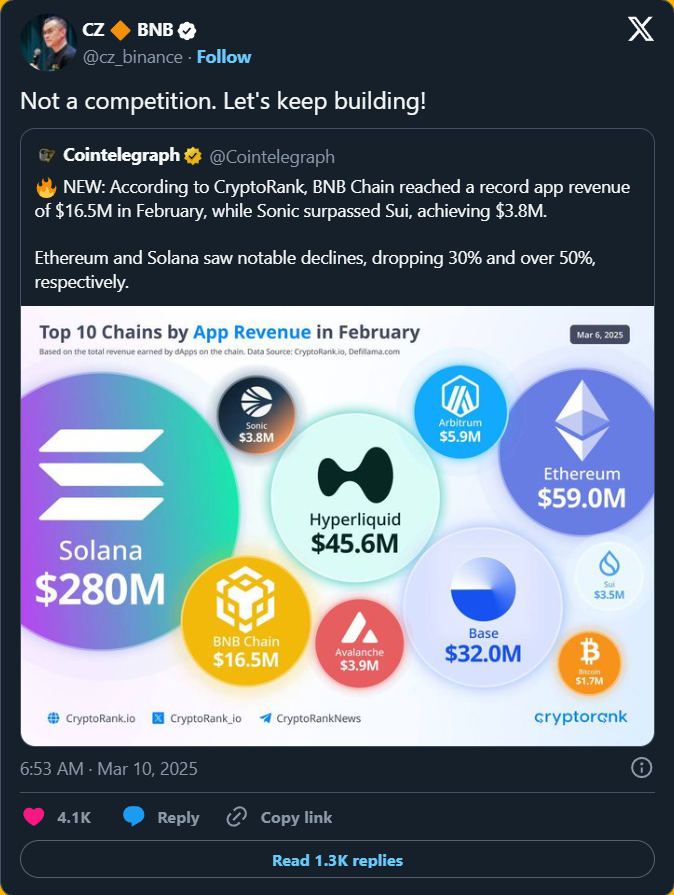This screenshot has width=674, height=895.
Task: Open the @cz_binance handle
Action: 135,57
